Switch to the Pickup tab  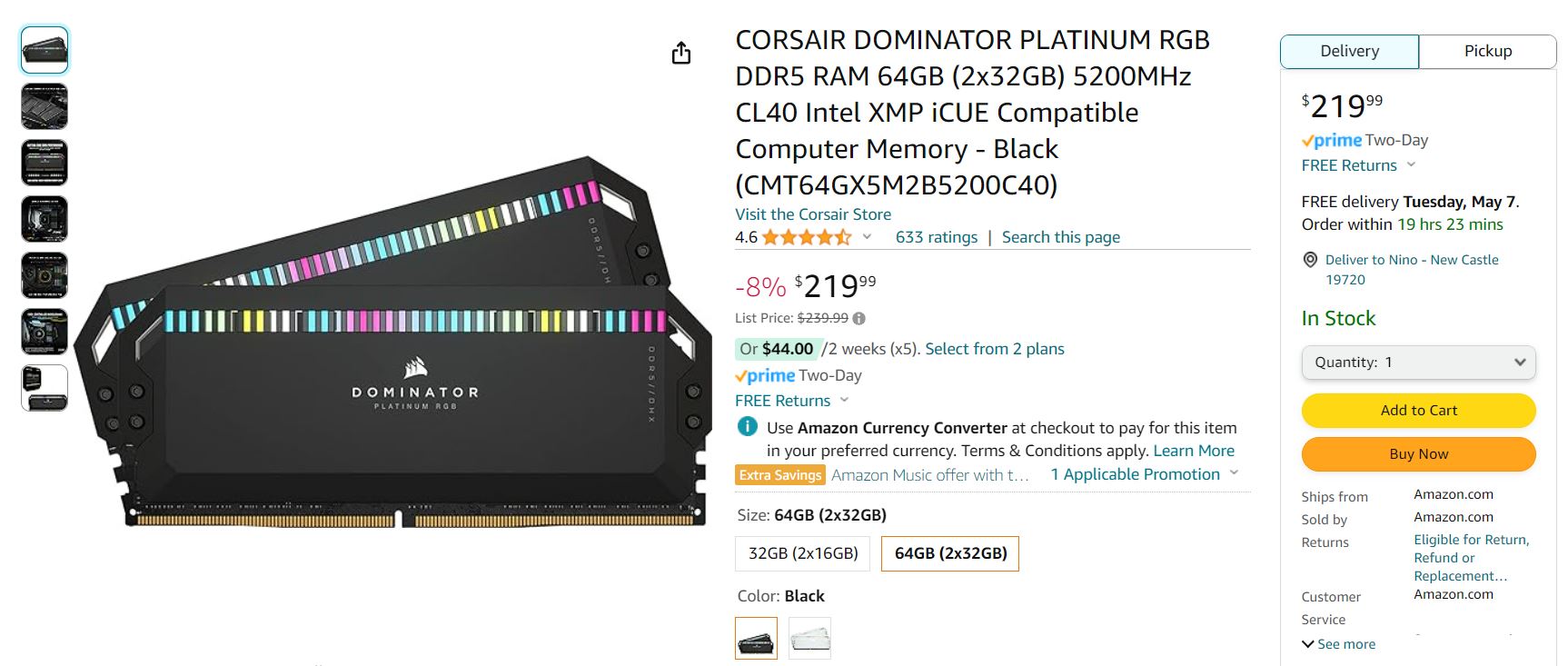[1487, 52]
